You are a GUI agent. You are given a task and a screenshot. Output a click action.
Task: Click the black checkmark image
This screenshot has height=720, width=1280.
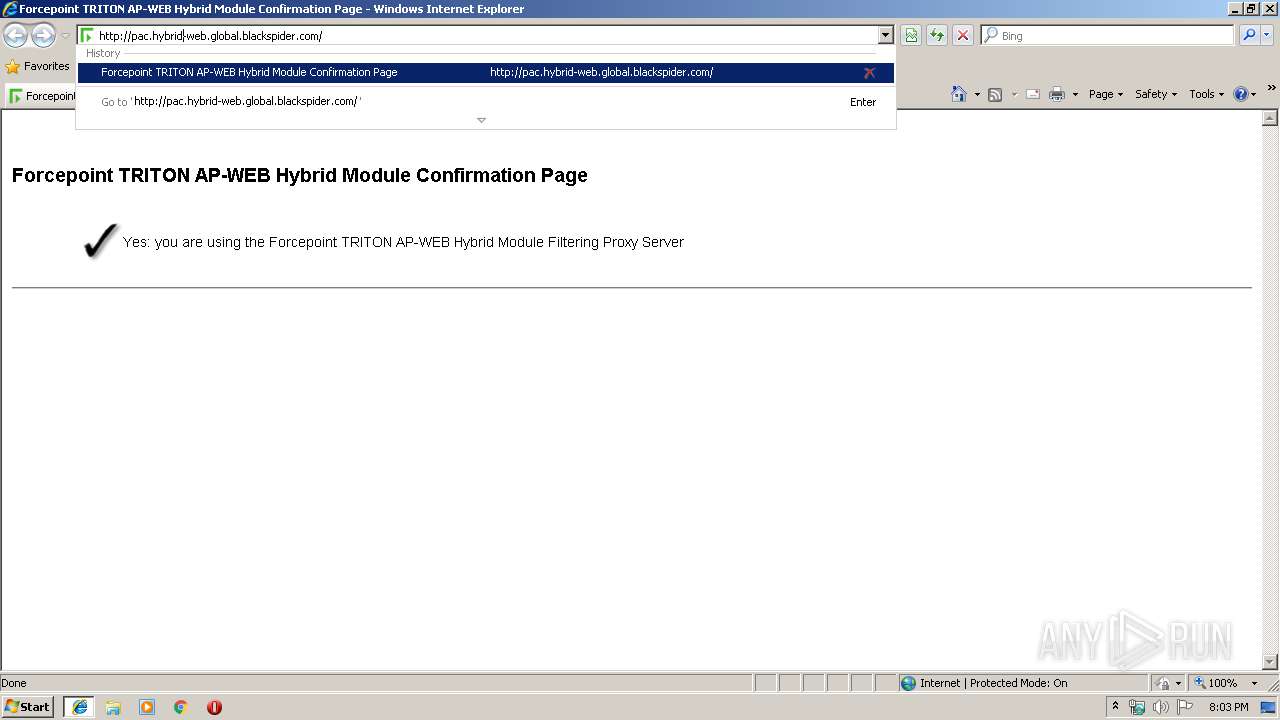pos(100,241)
